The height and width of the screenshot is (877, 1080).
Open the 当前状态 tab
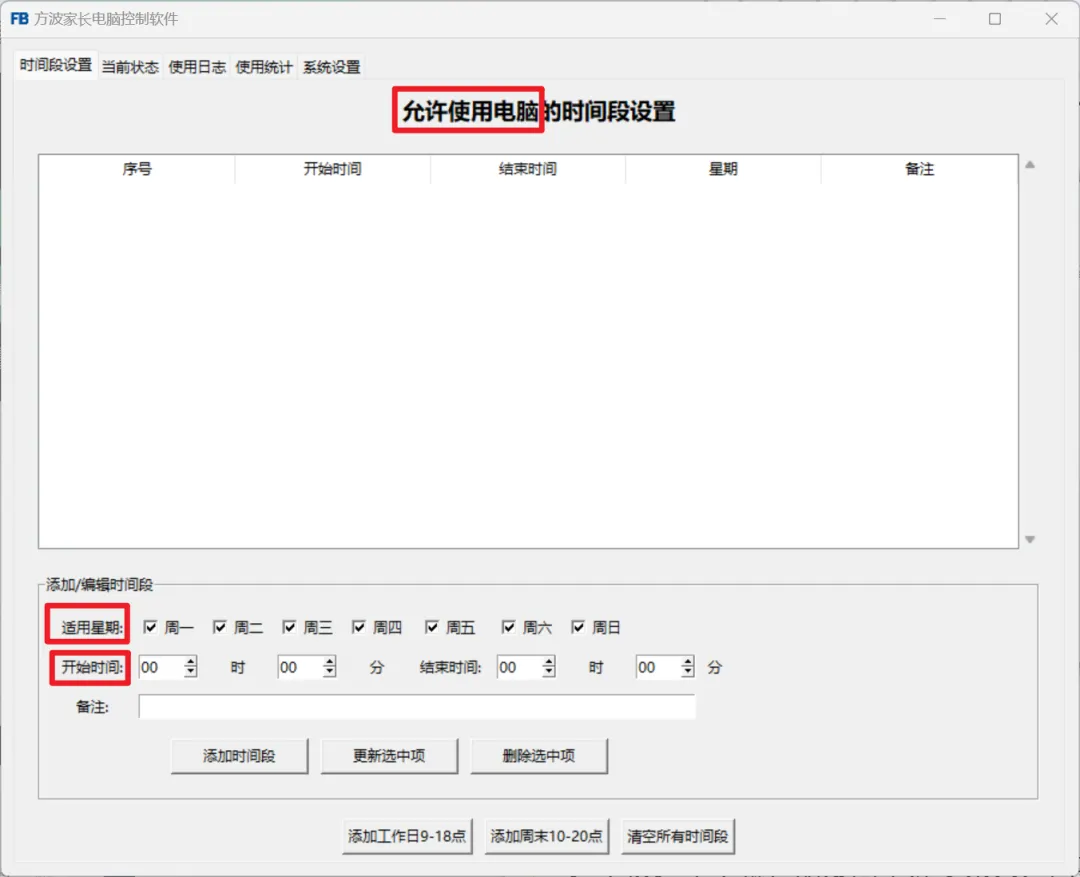pos(130,67)
